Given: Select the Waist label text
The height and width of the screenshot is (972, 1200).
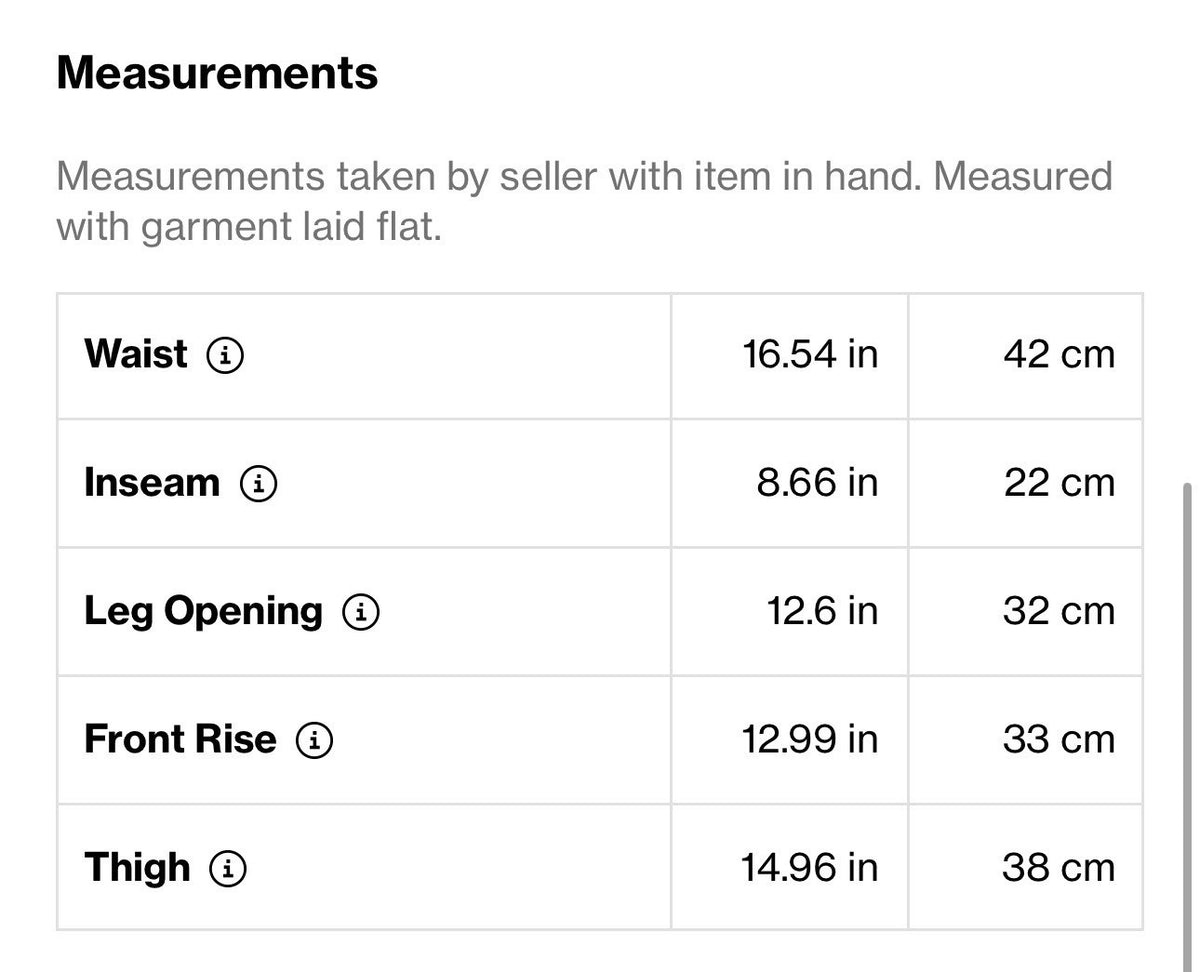Looking at the screenshot, I should point(135,354).
